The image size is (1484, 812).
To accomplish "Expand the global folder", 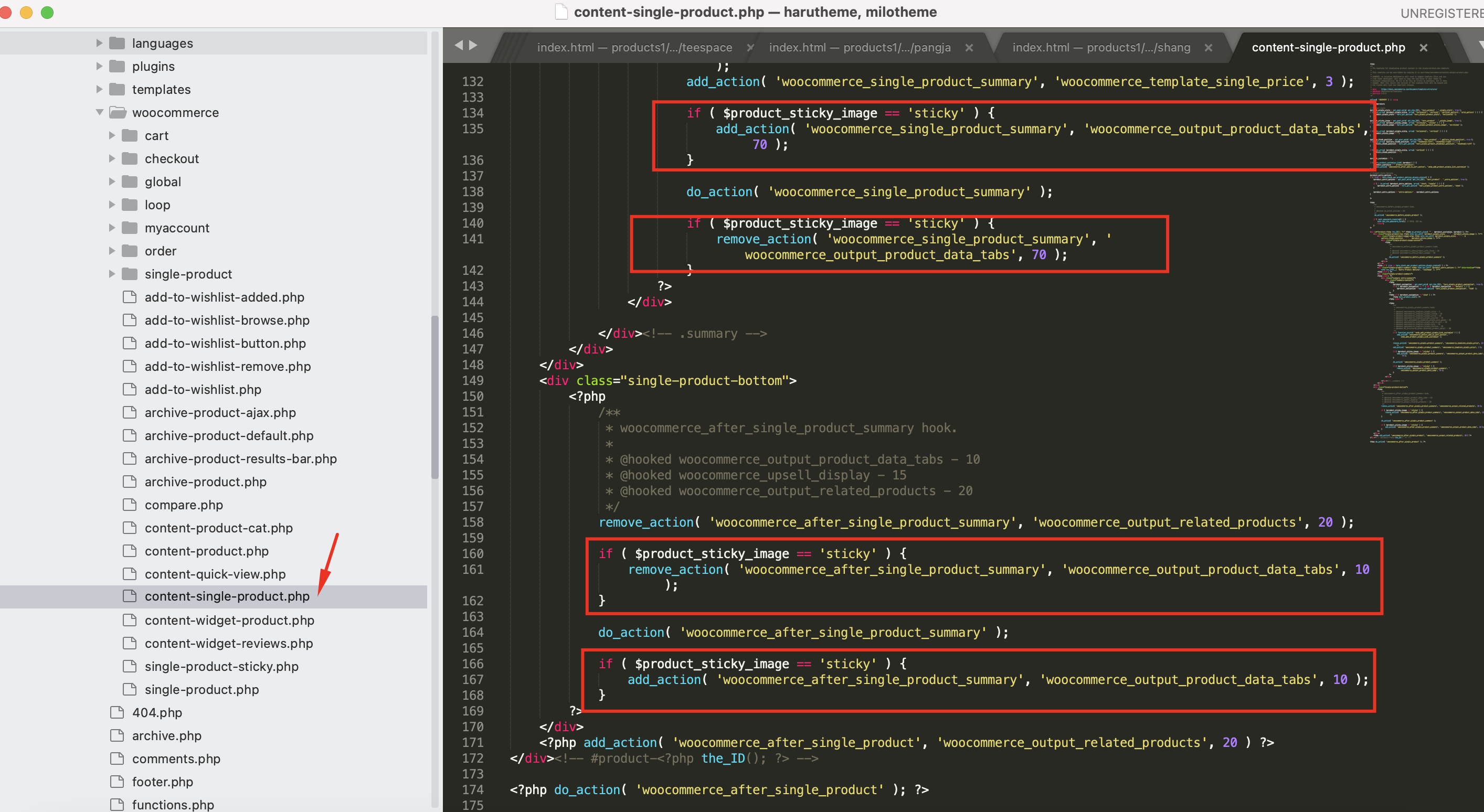I will pos(112,181).
